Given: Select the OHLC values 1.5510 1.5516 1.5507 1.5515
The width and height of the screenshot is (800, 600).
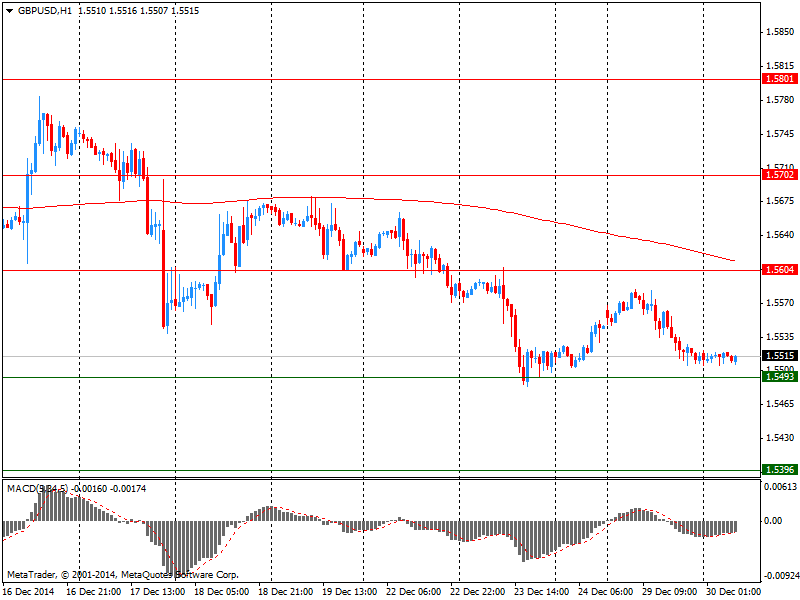Looking at the screenshot, I should click(138, 11).
